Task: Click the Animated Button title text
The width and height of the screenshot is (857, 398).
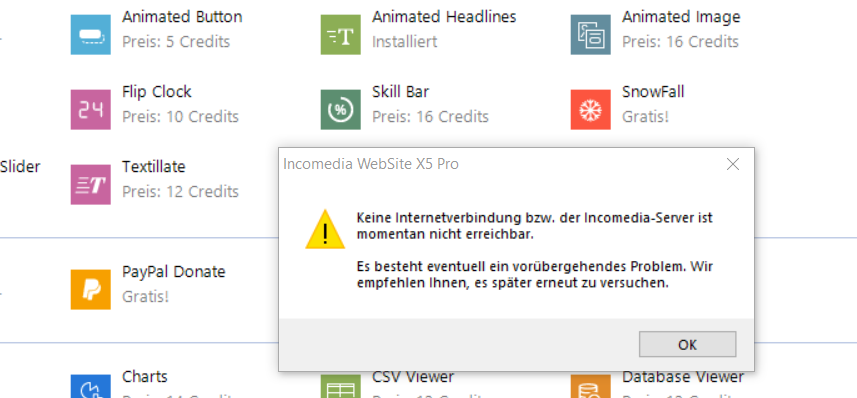Action: tap(182, 17)
